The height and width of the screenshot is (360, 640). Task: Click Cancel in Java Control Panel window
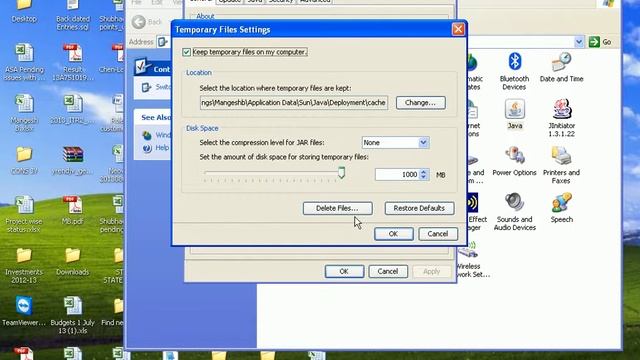(388, 271)
